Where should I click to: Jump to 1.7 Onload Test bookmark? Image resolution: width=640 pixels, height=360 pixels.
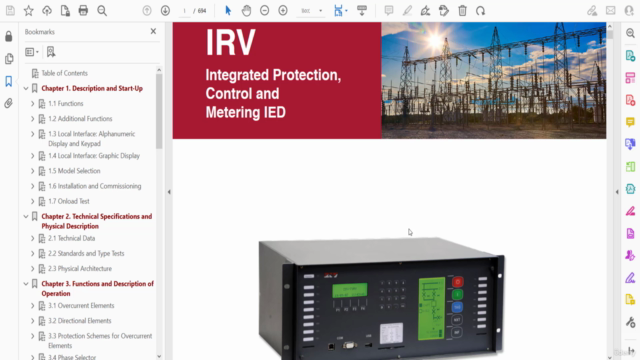[x=69, y=201]
